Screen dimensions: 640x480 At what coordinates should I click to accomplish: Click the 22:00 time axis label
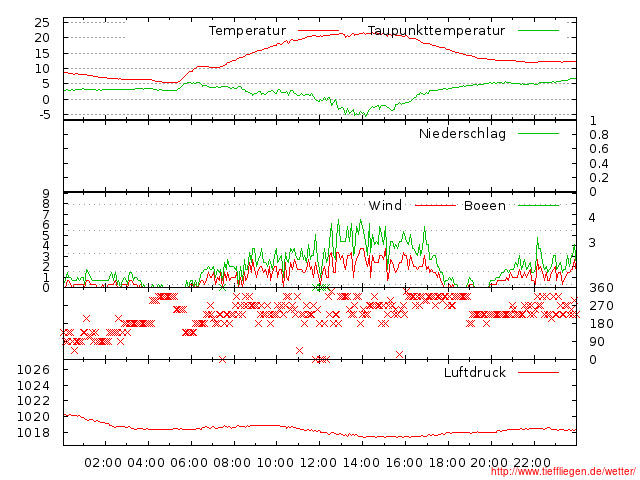click(x=532, y=463)
